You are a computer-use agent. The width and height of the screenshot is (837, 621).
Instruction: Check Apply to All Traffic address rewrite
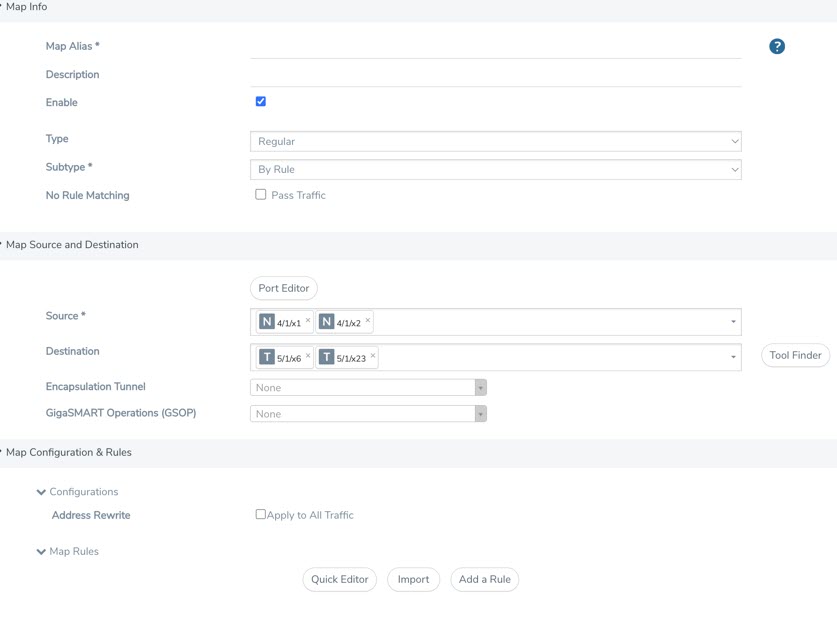pos(261,515)
